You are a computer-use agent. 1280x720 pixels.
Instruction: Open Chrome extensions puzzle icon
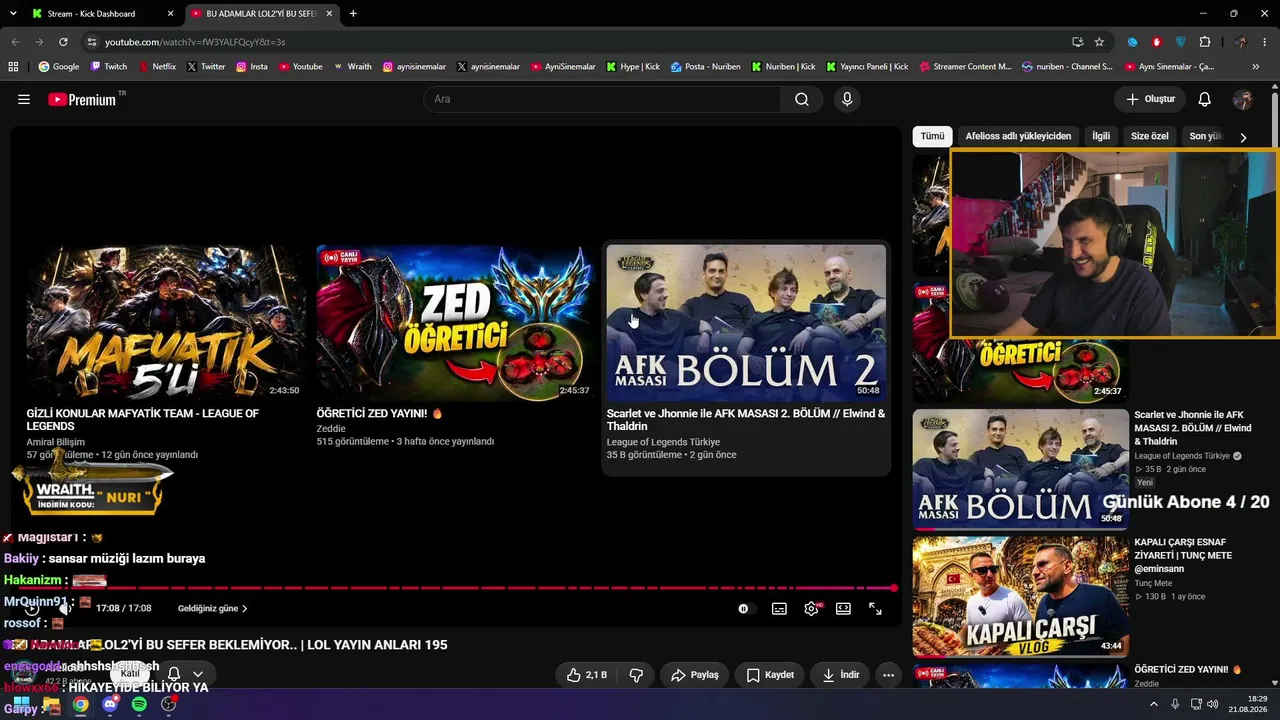[1205, 42]
